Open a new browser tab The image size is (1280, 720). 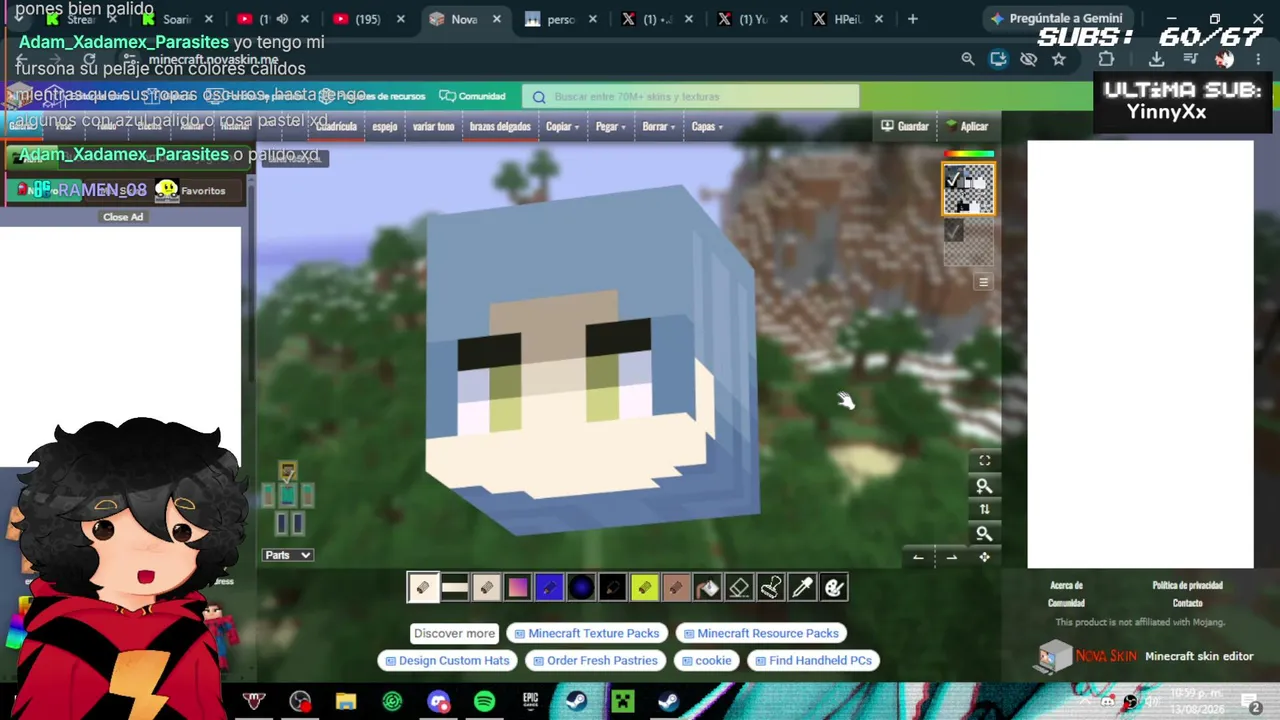pyautogui.click(x=912, y=19)
